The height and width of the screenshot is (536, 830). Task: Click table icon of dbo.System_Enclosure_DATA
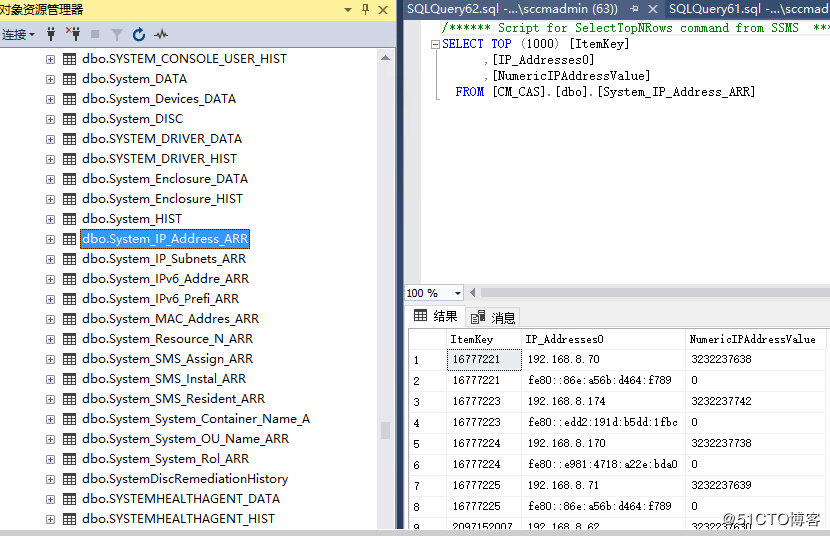pos(69,179)
